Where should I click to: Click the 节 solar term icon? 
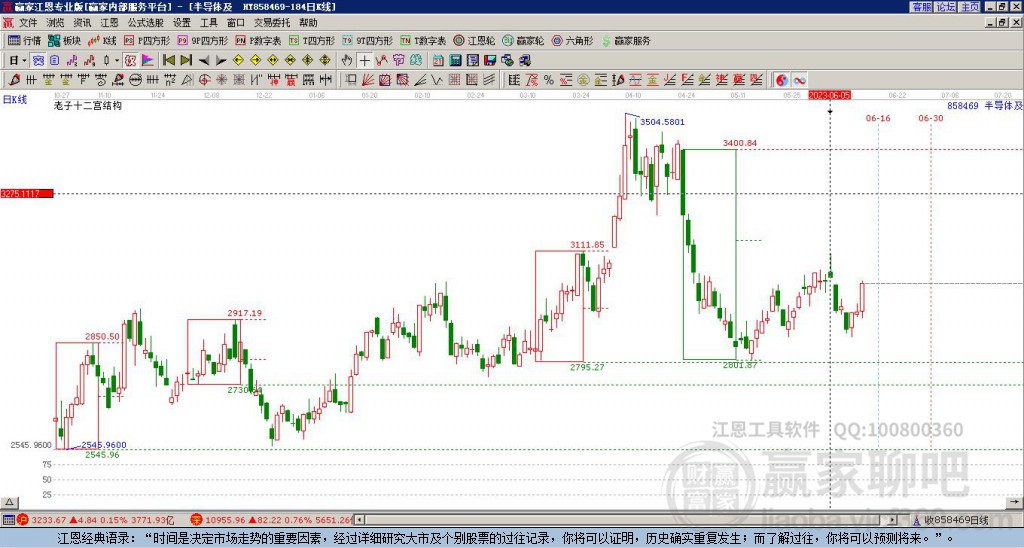(x=398, y=60)
